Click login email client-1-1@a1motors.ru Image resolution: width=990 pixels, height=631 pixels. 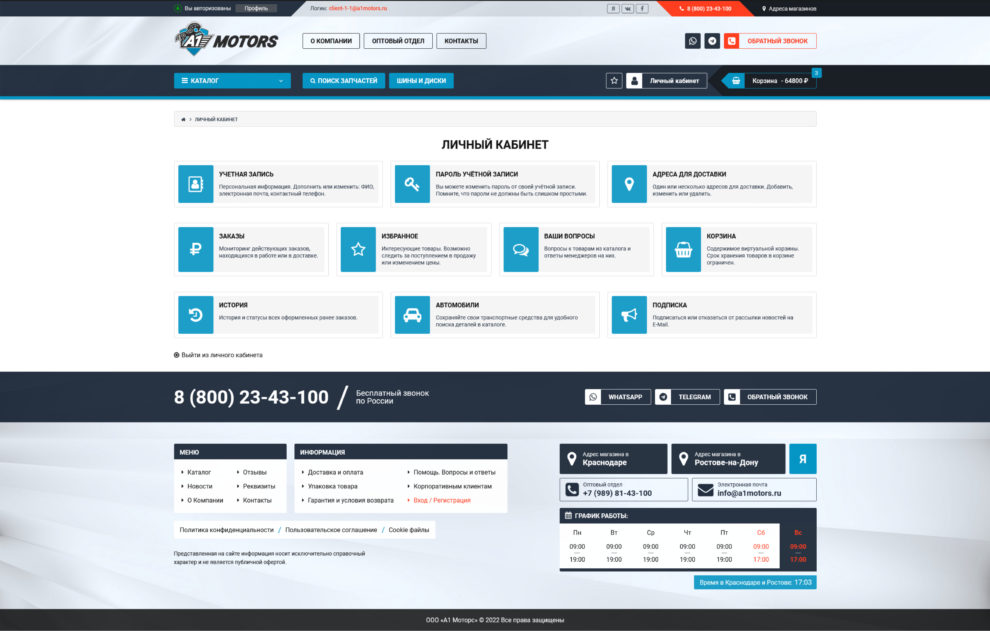[x=358, y=9]
